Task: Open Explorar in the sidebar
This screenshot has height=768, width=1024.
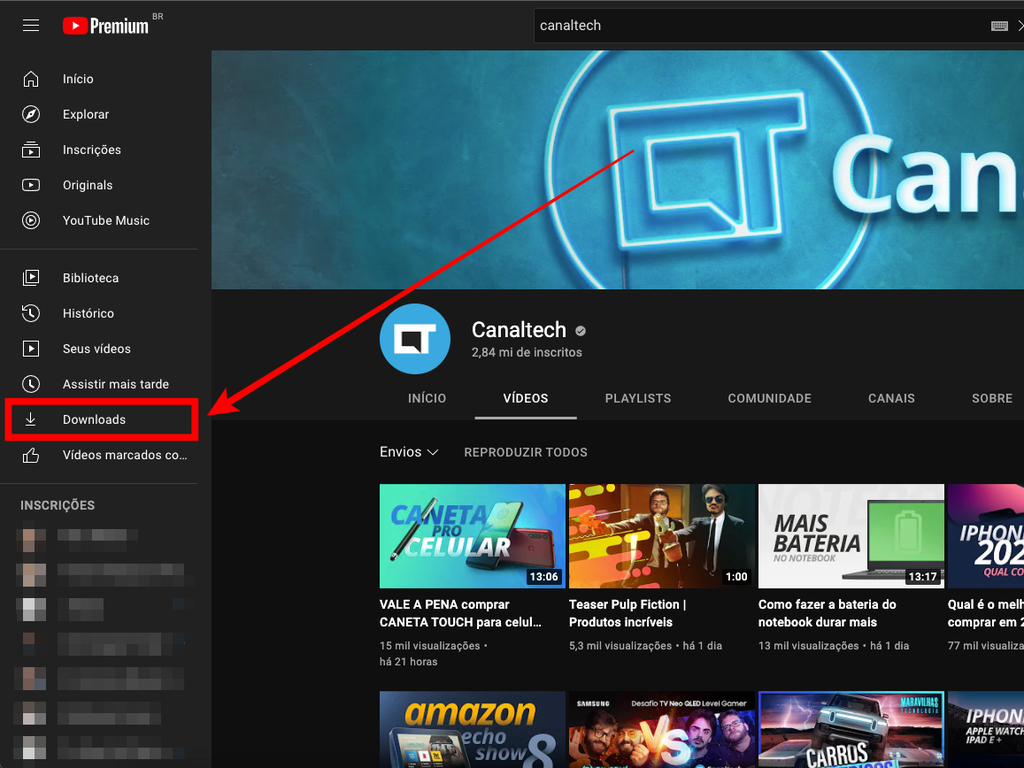Action: pyautogui.click(x=99, y=114)
